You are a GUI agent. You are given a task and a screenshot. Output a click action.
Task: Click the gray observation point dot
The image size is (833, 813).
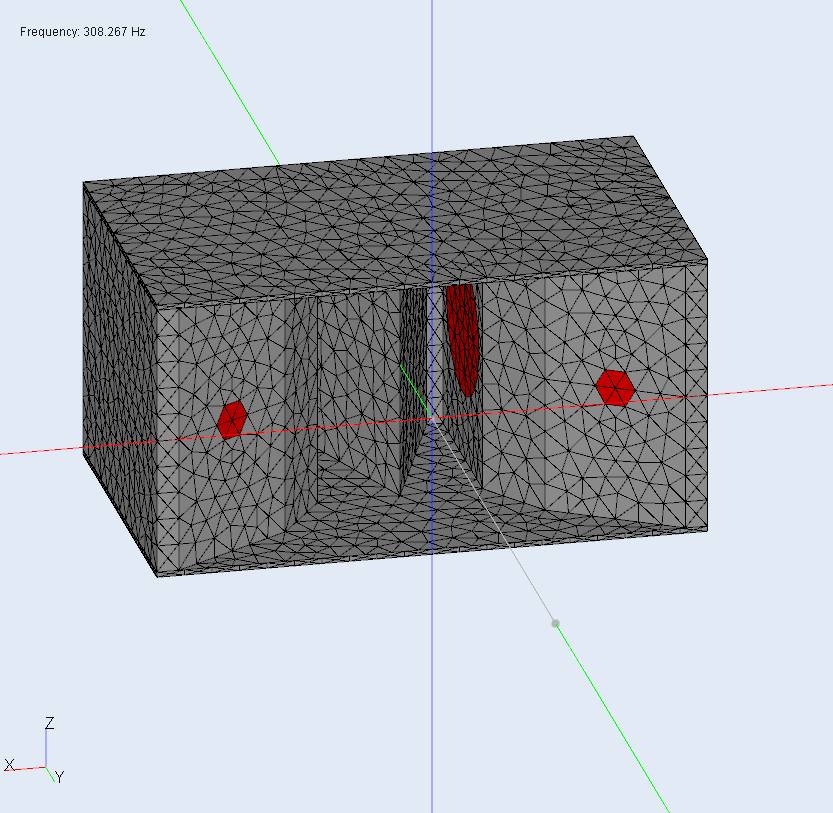point(555,623)
